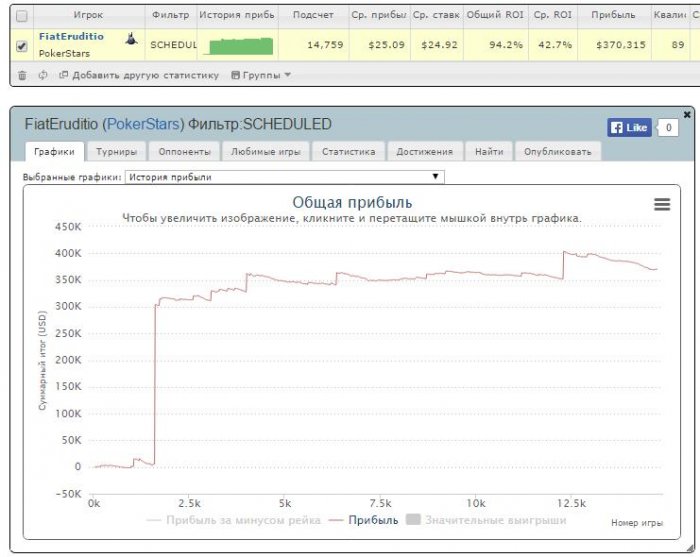Toggle Прибыль за минусом рейка legend
The width and height of the screenshot is (700, 557).
click(233, 520)
